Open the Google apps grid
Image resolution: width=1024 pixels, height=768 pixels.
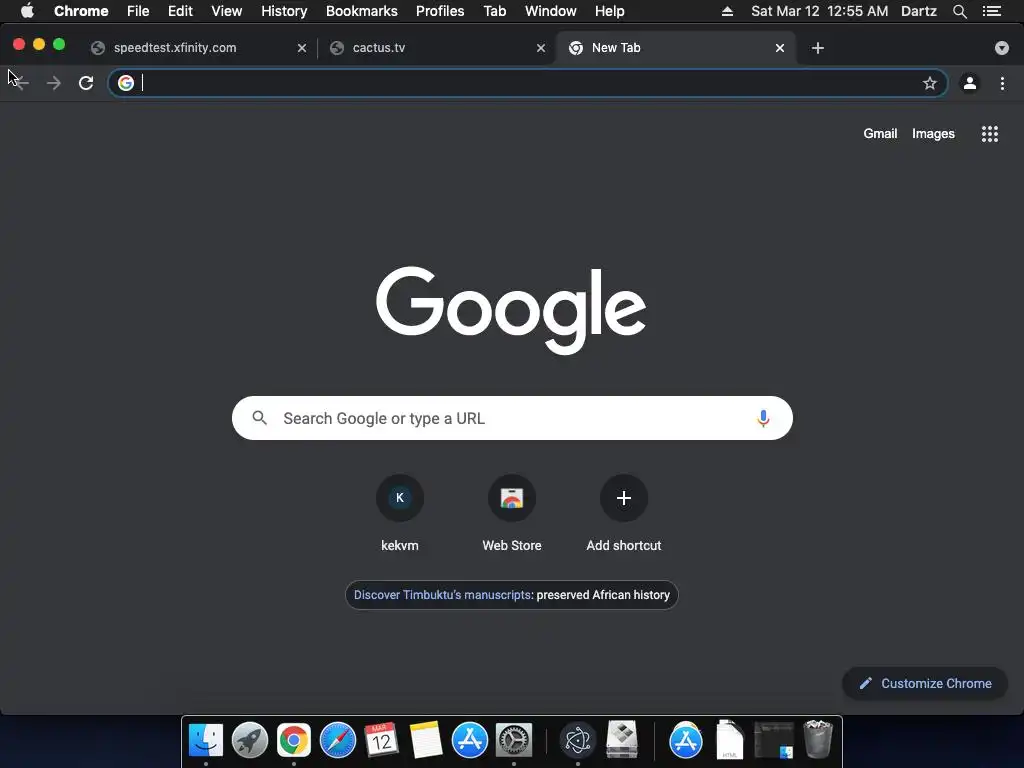pyautogui.click(x=989, y=134)
